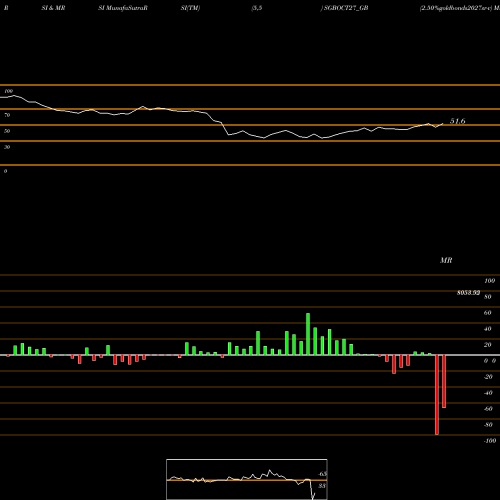Click the 'SI MunafaSutraR' header label
This screenshot has width=500, height=500.
click(x=123, y=8)
